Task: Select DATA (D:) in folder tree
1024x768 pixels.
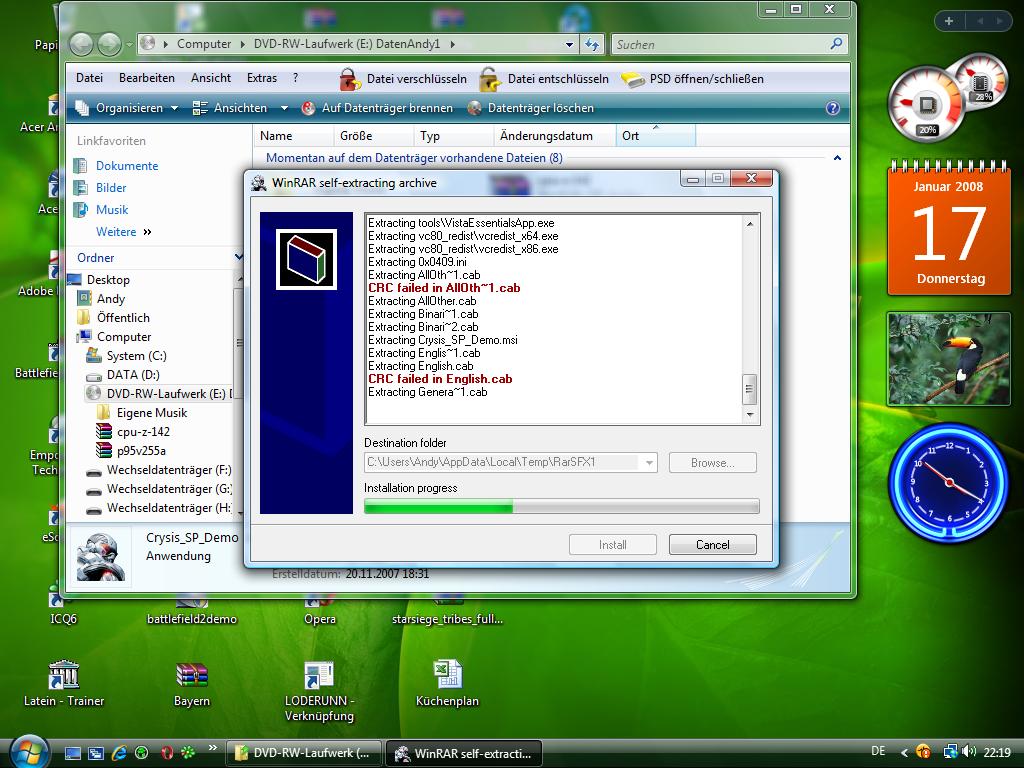Action: coord(133,375)
